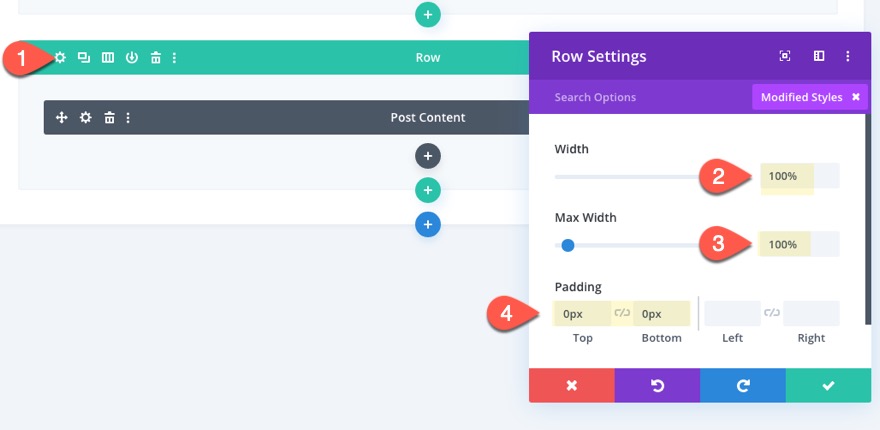The height and width of the screenshot is (430, 880).
Task: Open Row settings gear icon
Action: click(60, 58)
